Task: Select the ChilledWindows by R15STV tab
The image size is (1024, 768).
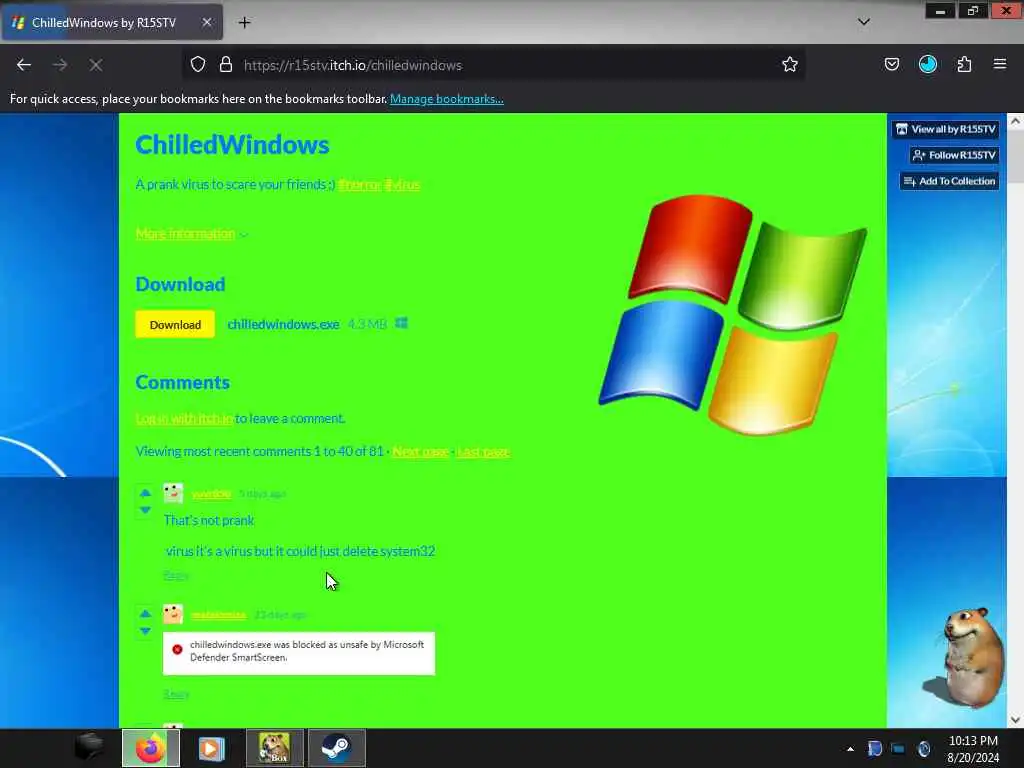Action: coord(112,22)
